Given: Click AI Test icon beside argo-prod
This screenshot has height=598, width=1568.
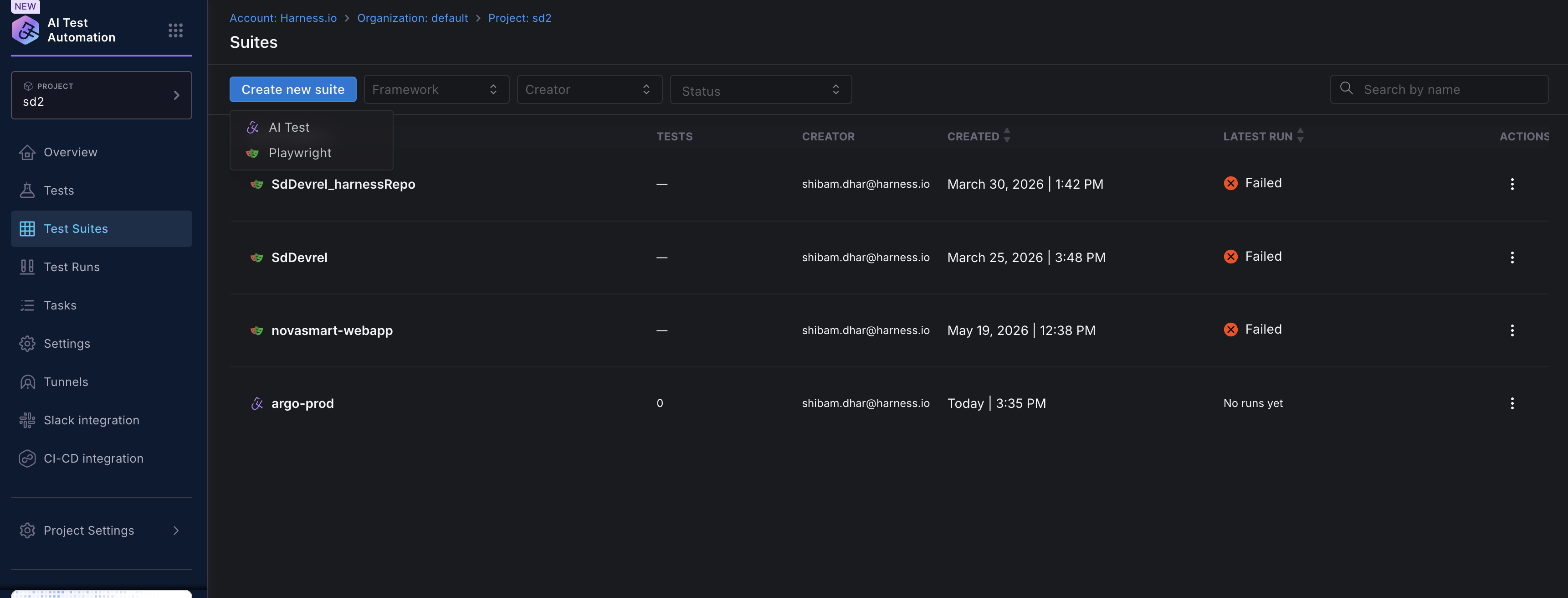Looking at the screenshot, I should coord(257,403).
